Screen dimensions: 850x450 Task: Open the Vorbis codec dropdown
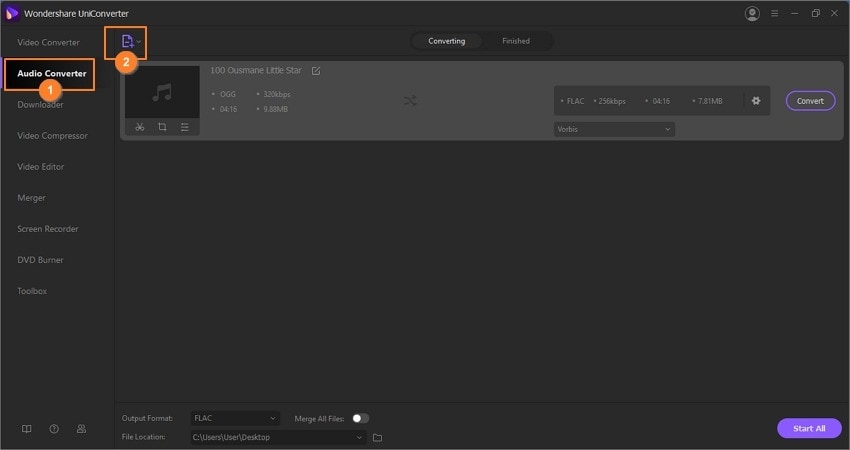(614, 130)
